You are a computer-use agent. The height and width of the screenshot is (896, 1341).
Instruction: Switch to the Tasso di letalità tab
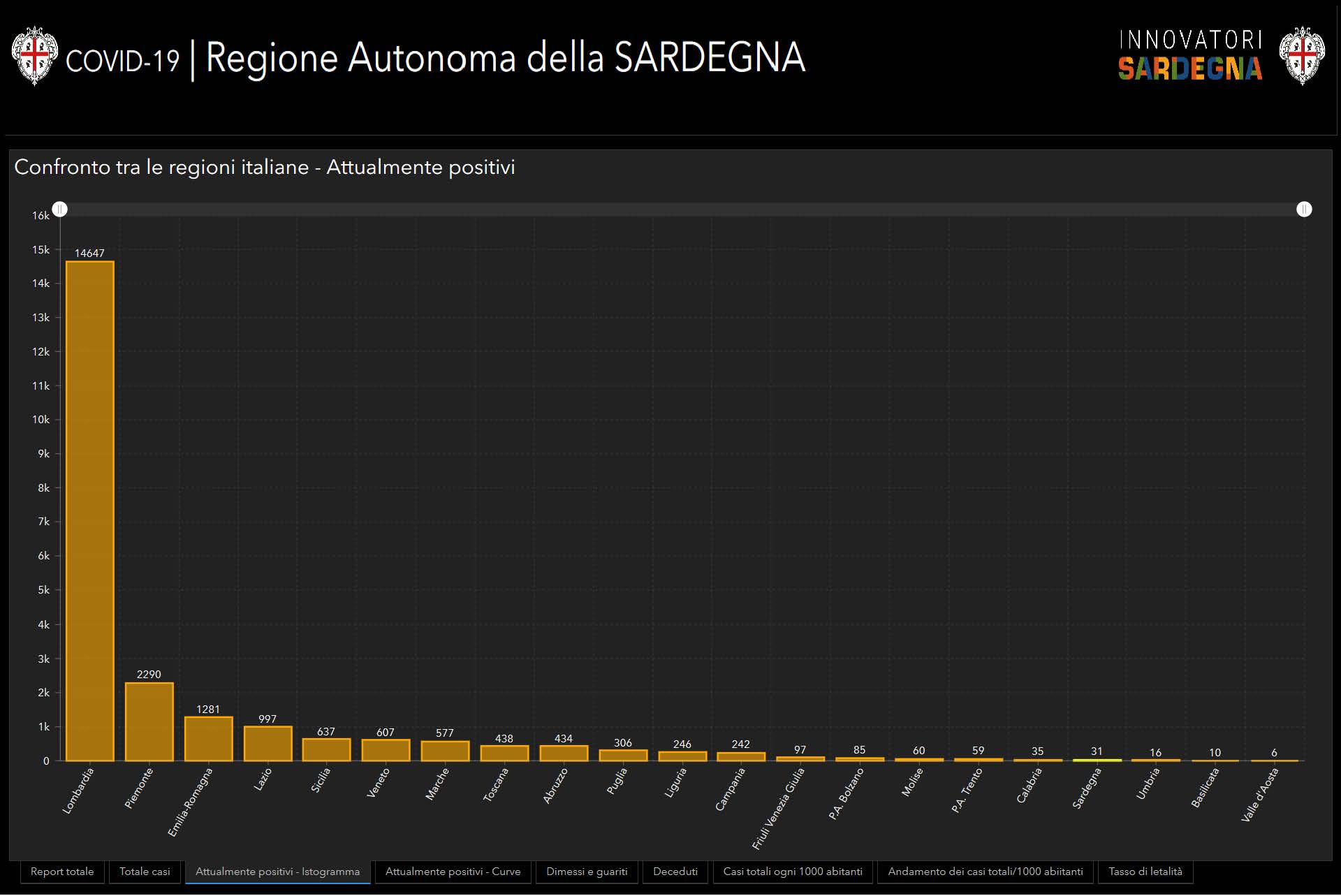coord(1145,872)
